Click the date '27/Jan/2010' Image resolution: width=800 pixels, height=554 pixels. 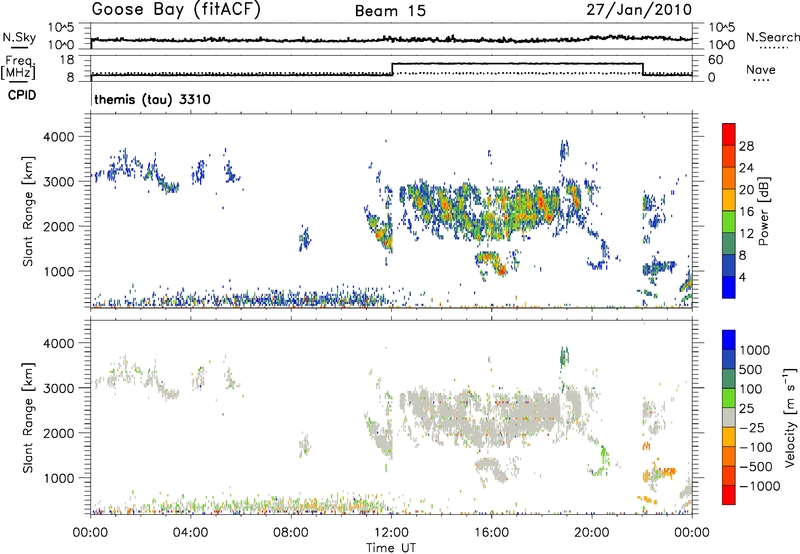pyautogui.click(x=639, y=10)
